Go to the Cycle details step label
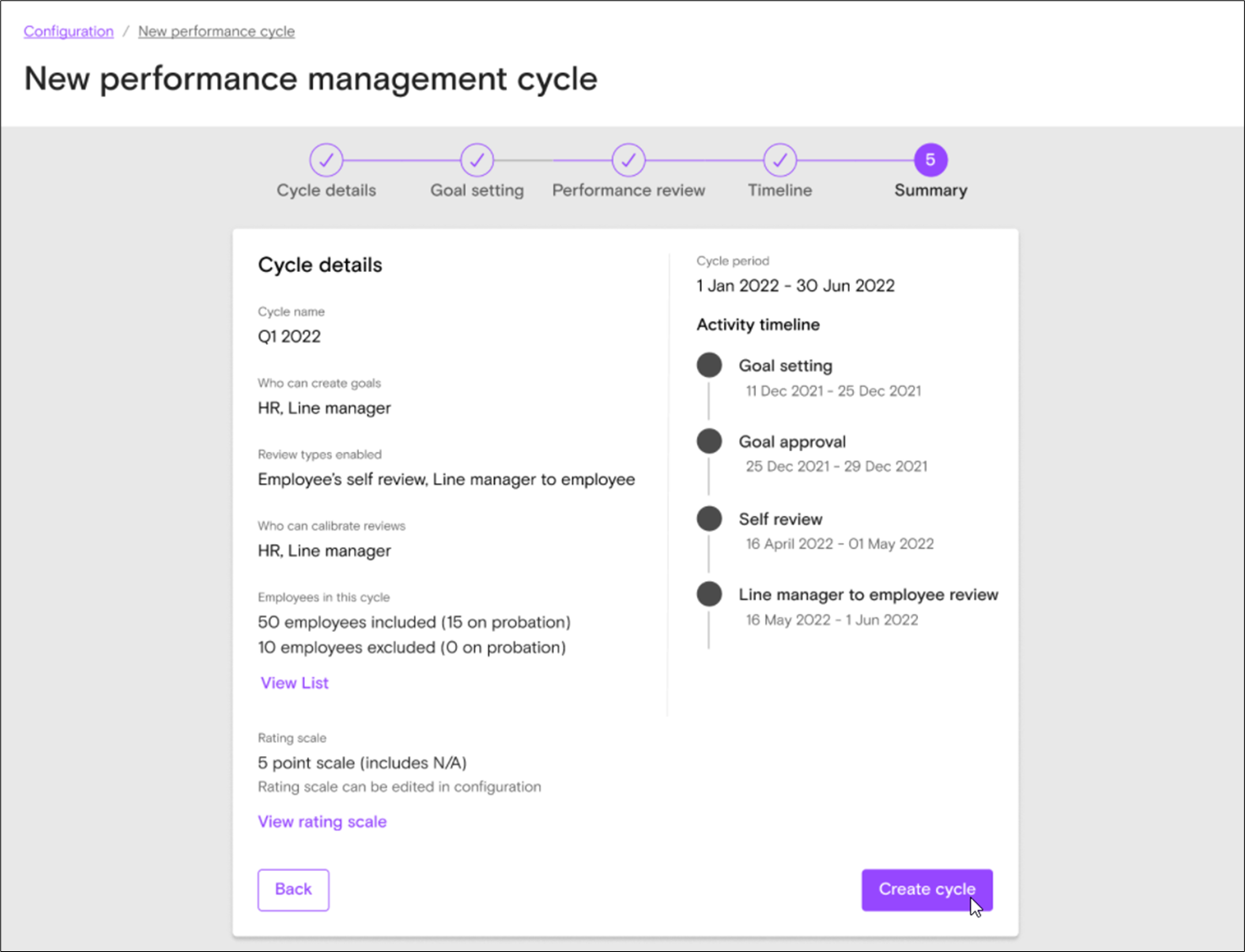 coord(325,190)
